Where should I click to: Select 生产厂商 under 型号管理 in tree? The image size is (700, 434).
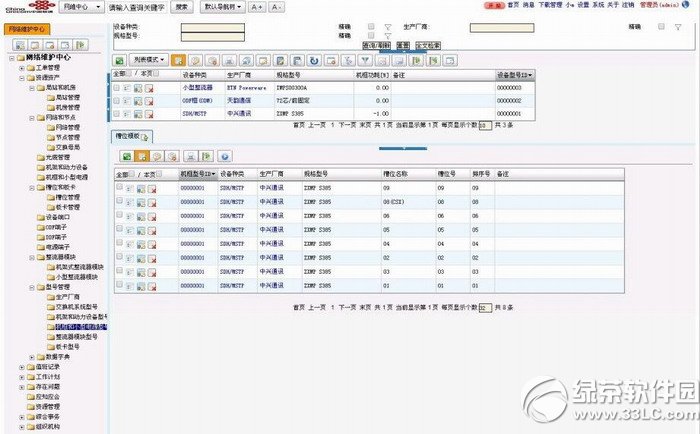click(x=68, y=297)
